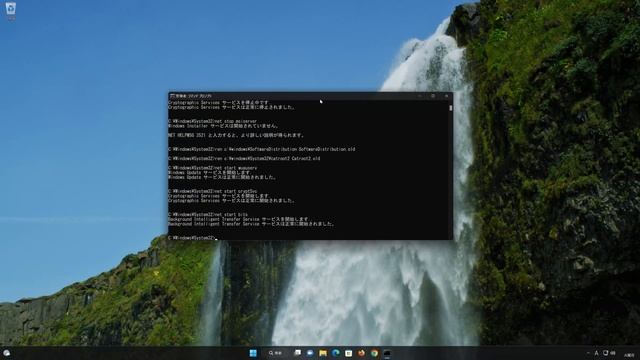Show hidden system tray icons
The height and width of the screenshot is (360, 640).
tap(588, 353)
